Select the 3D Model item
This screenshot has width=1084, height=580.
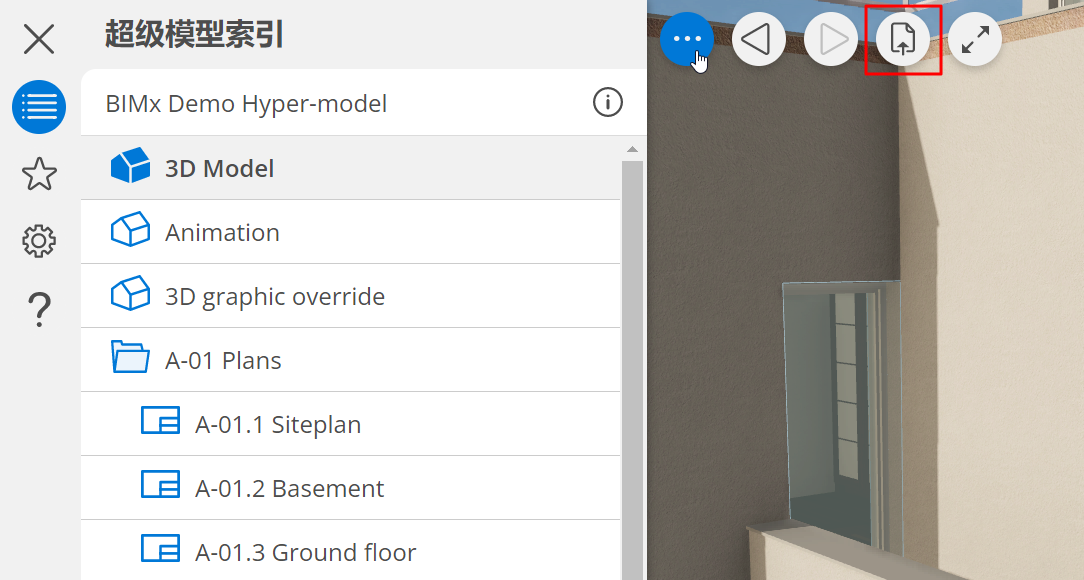tap(351, 168)
